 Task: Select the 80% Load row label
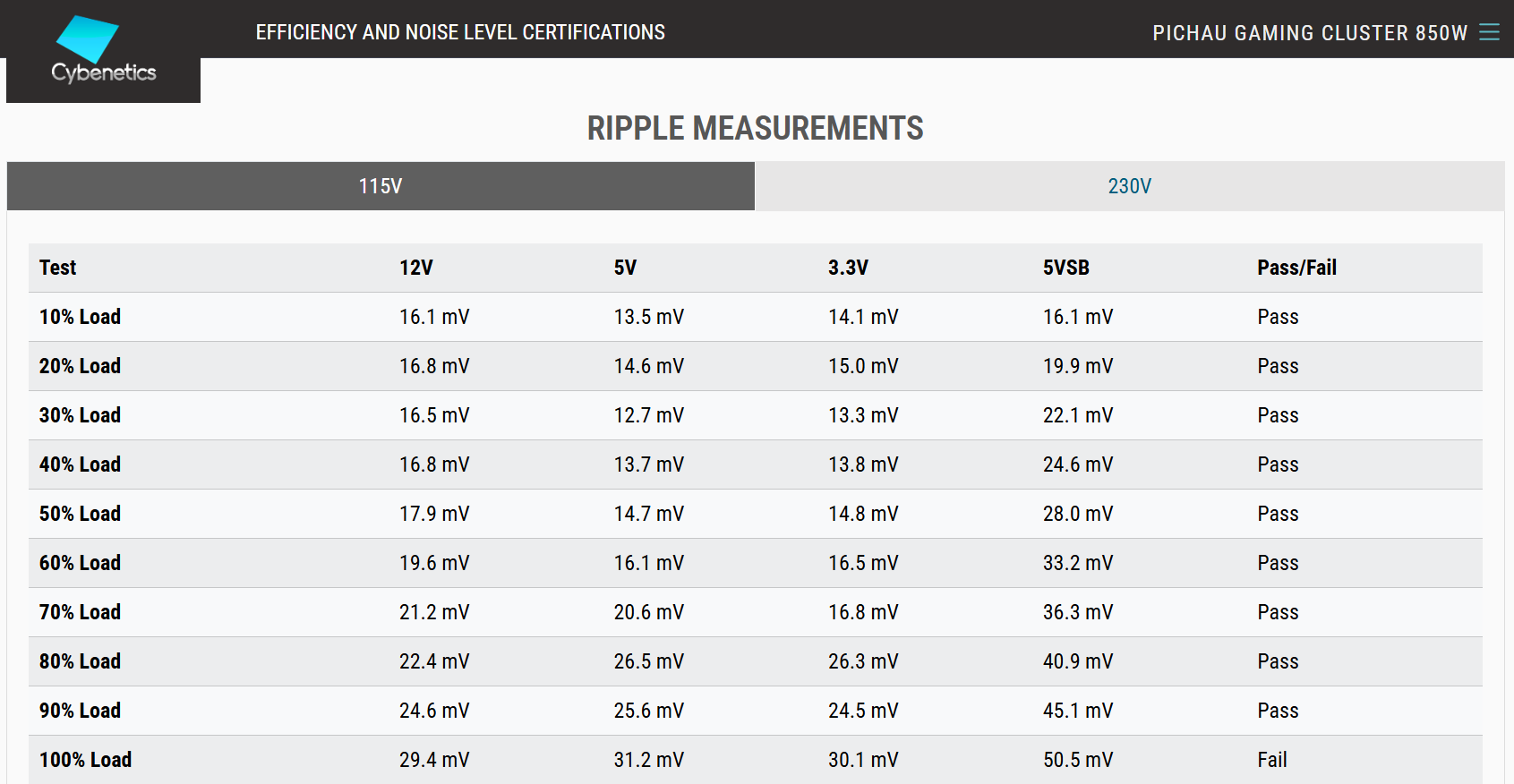pyautogui.click(x=80, y=661)
